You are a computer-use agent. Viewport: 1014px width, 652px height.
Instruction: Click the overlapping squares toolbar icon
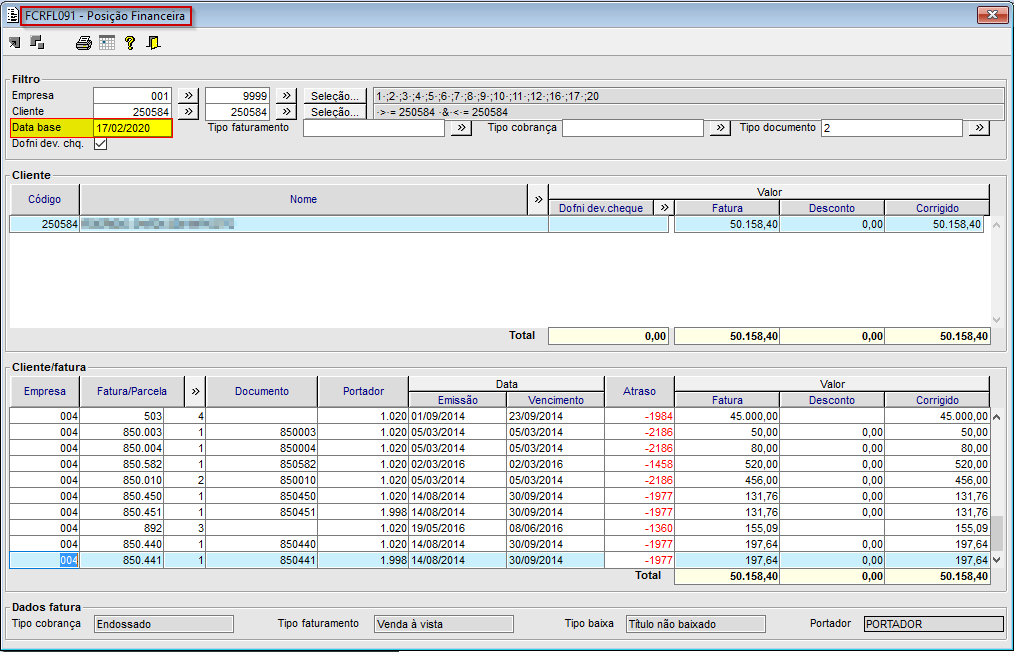pyautogui.click(x=38, y=43)
